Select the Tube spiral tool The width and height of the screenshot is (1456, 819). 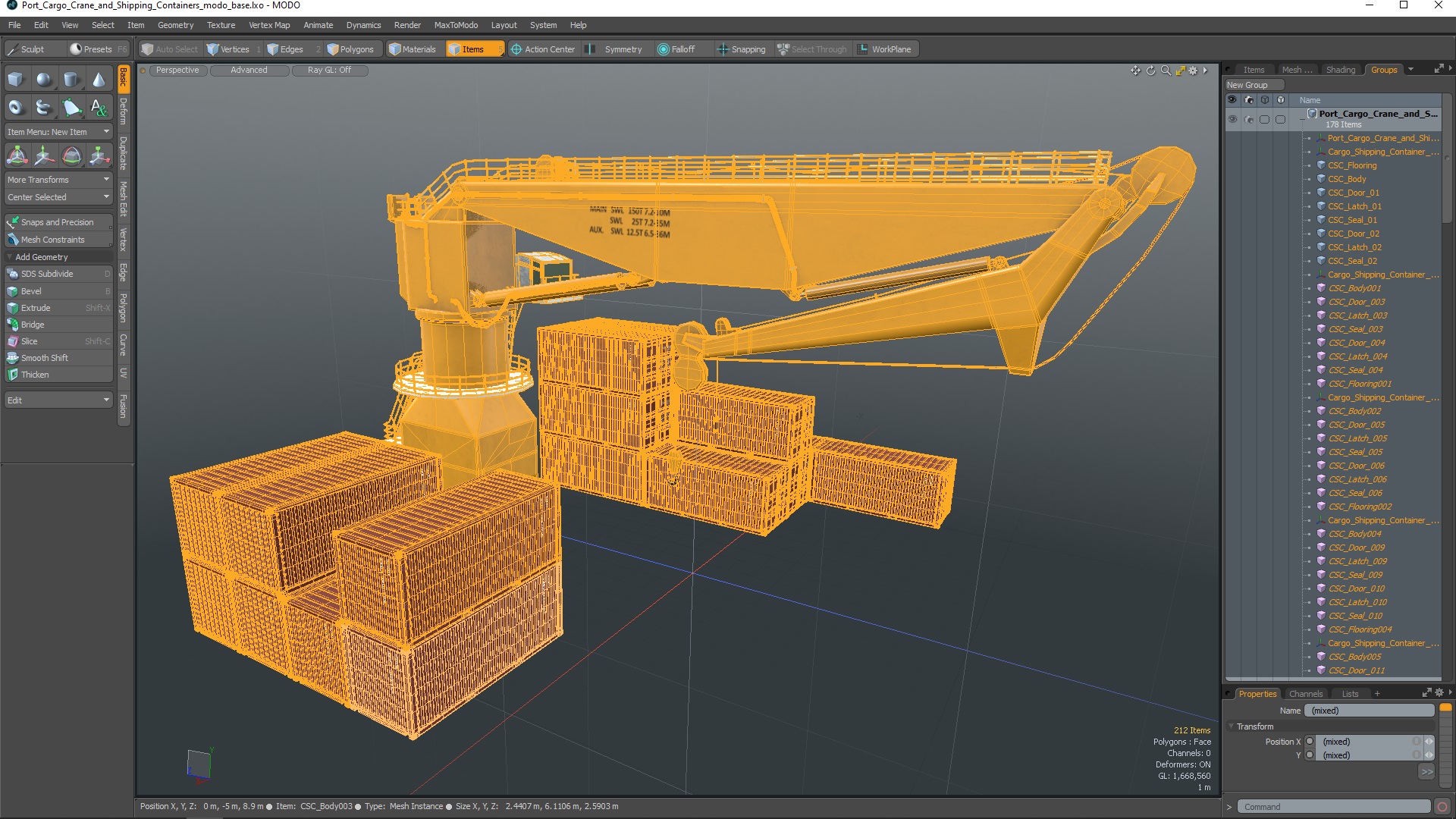click(44, 108)
